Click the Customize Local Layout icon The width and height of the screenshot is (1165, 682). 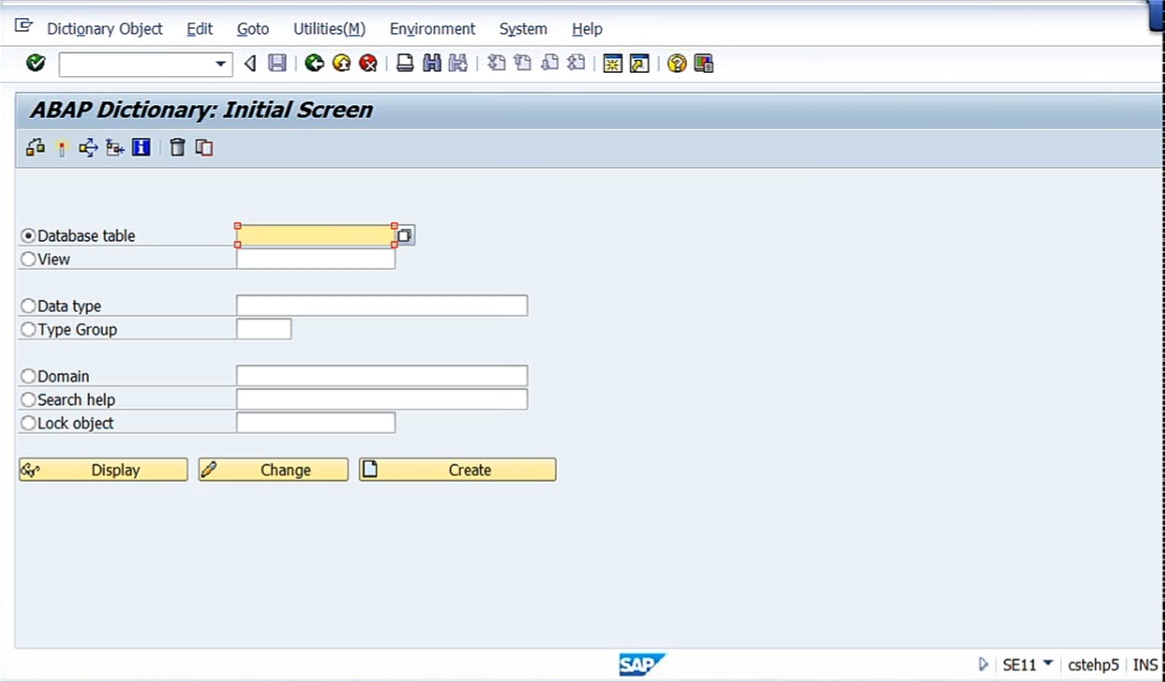(704, 64)
